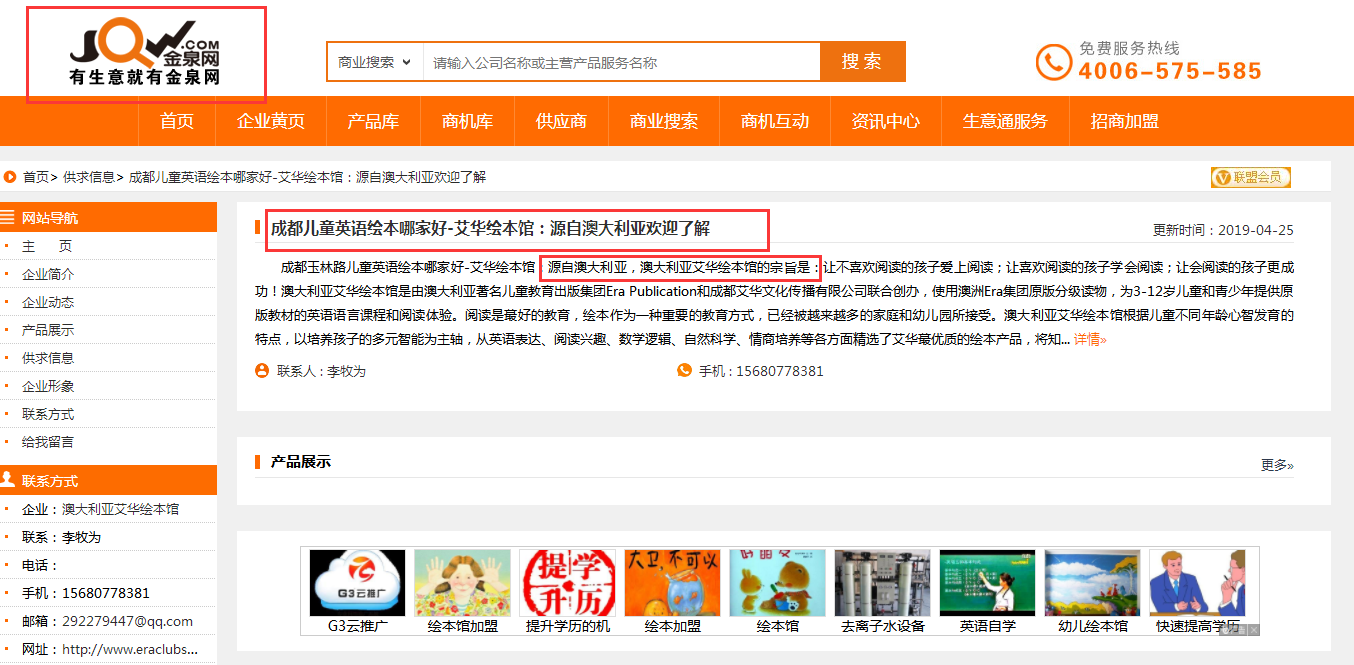The image size is (1354, 665).
Task: Click the 绘本馆 teddy bear thumbnail
Action: tap(778, 583)
